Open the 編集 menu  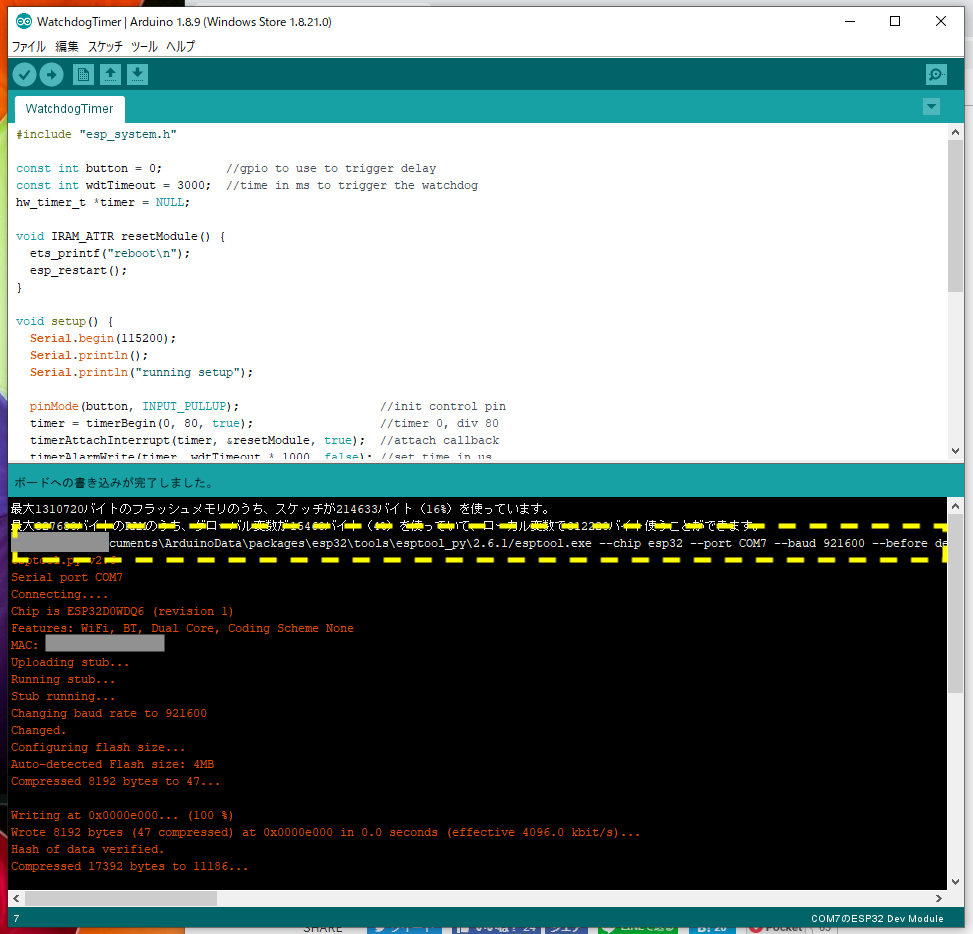pos(66,47)
